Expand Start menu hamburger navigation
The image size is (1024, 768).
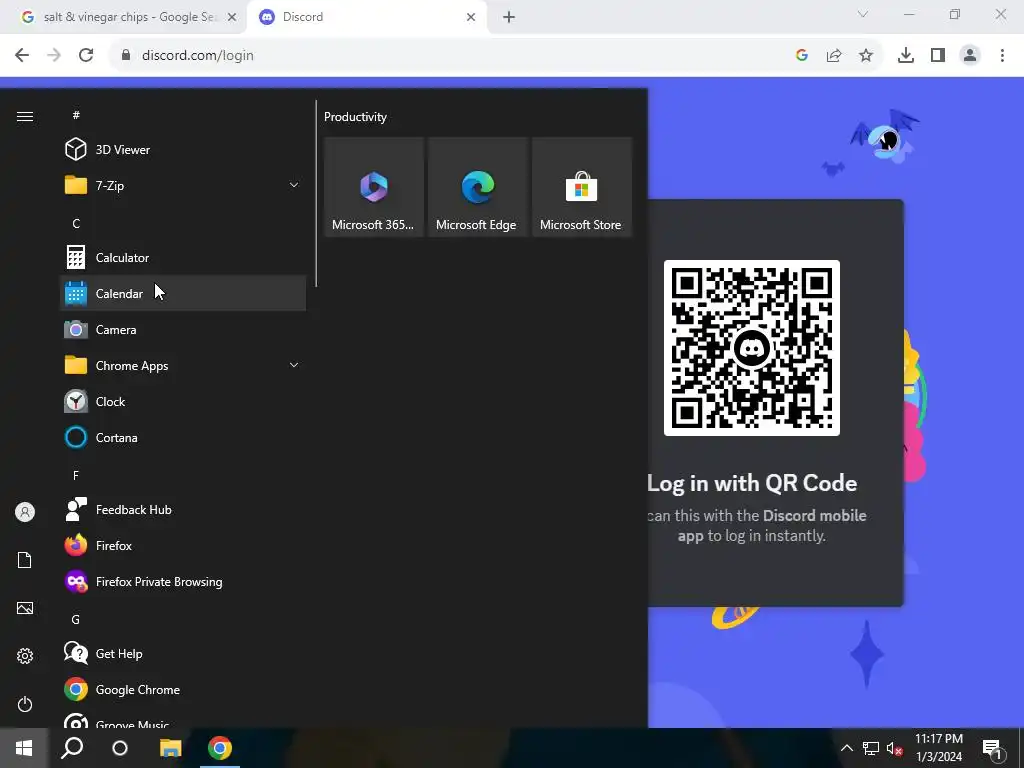coord(25,116)
